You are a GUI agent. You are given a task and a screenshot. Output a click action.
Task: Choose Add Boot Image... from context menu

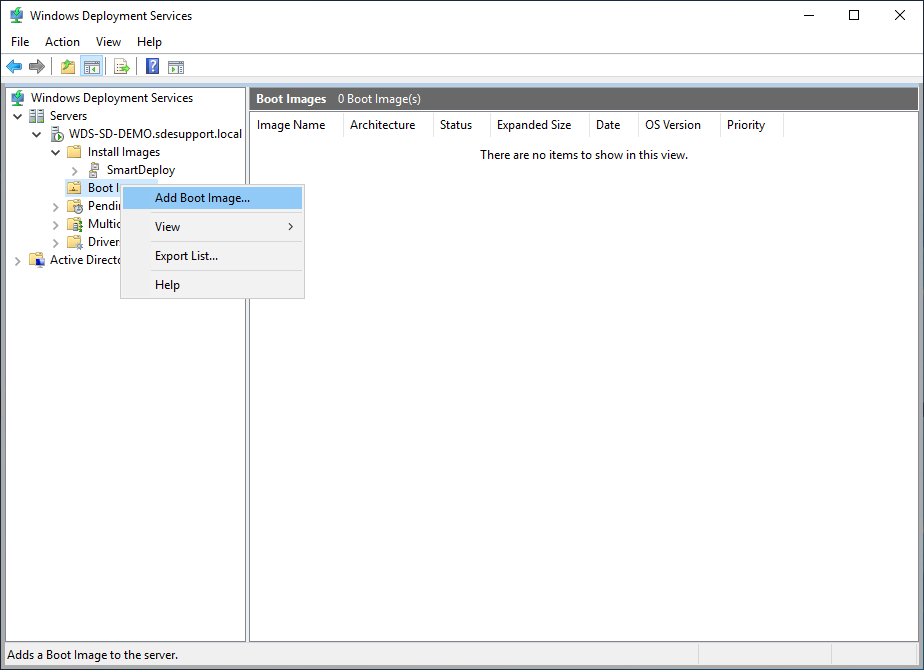(x=212, y=198)
